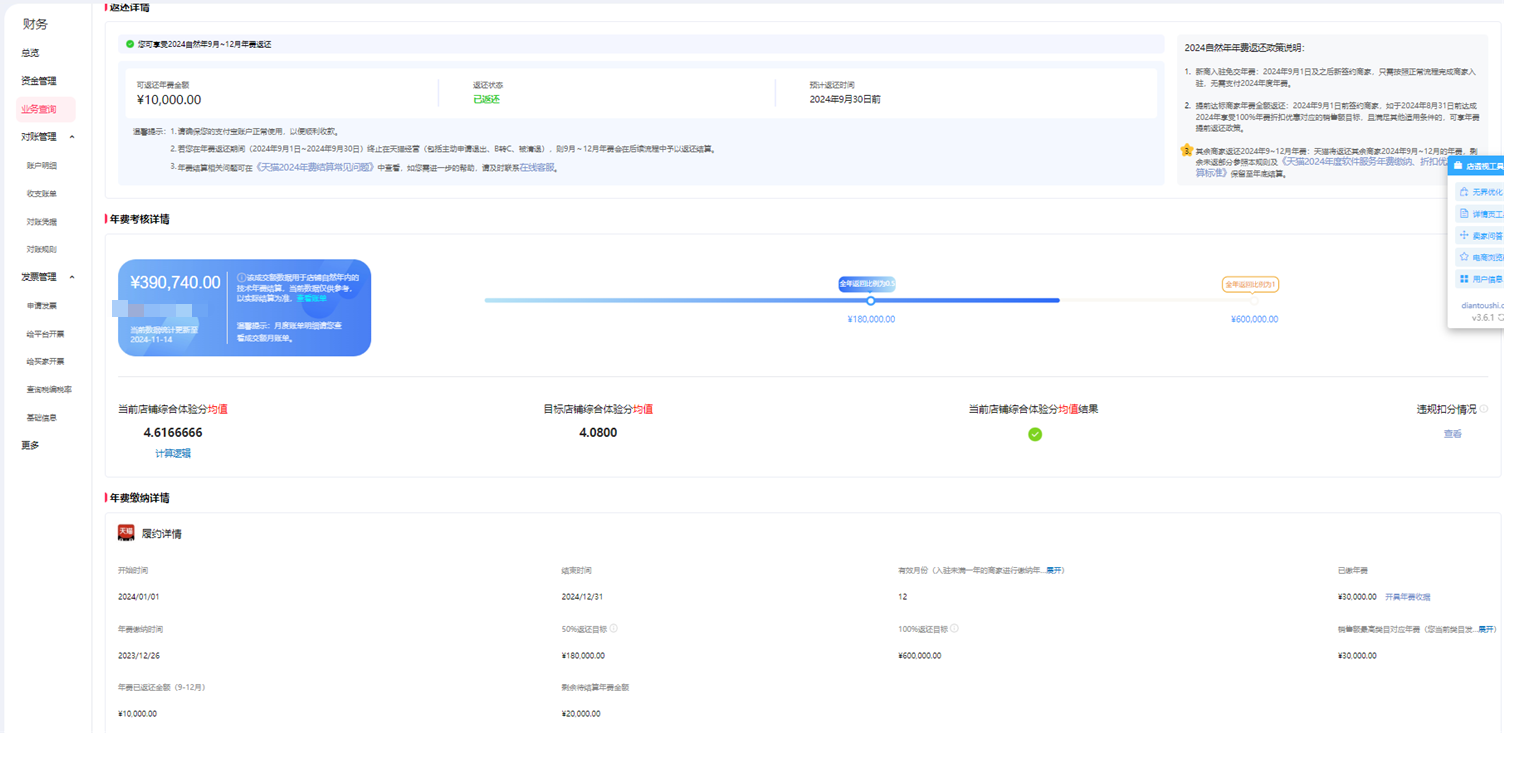Expand the 销售额最高类目对应年费 description
Screen dimensions: 1519x763
[1487, 629]
